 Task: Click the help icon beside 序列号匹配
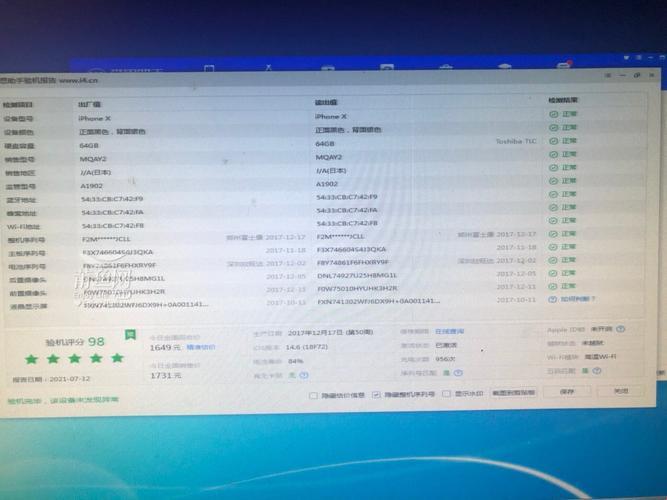click(x=458, y=373)
